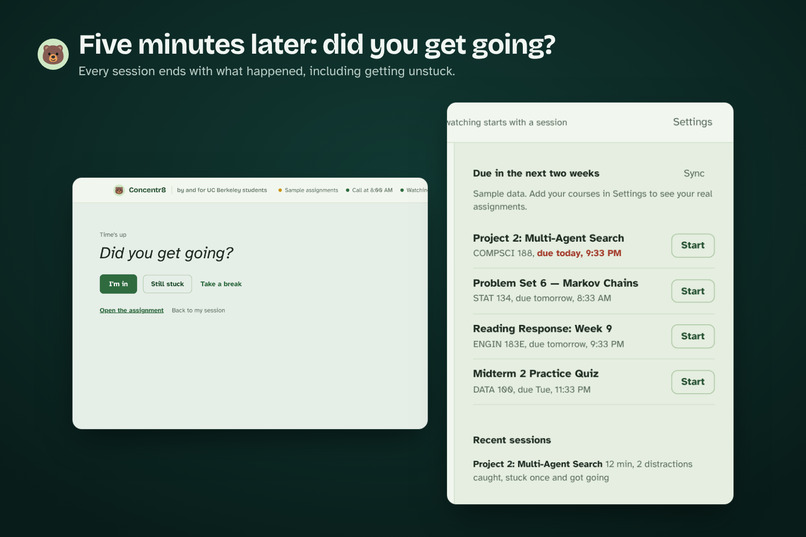806x537 pixels.
Task: Click the 'Time's up' label
Action: pos(113,234)
